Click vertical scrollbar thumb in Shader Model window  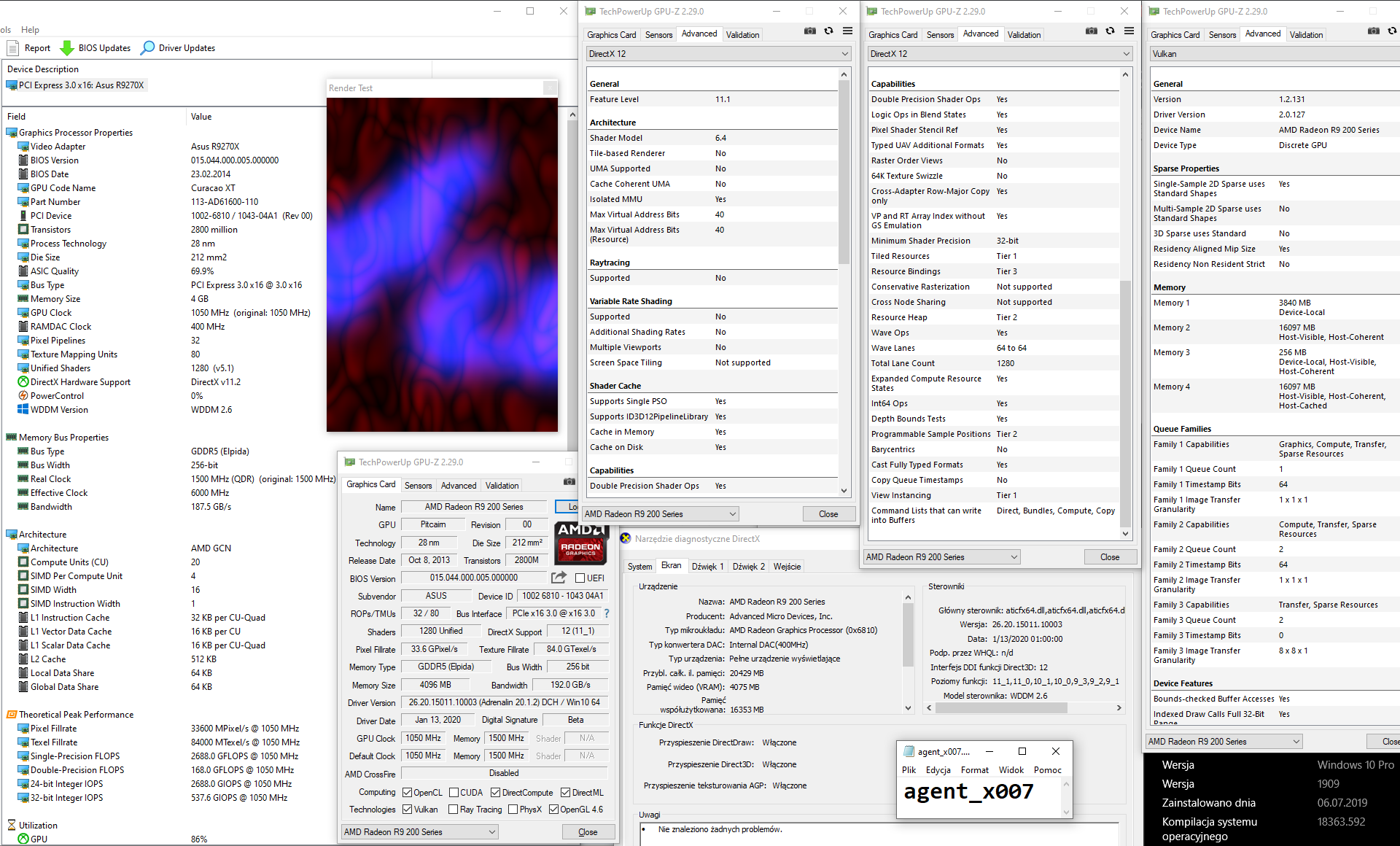[844, 172]
